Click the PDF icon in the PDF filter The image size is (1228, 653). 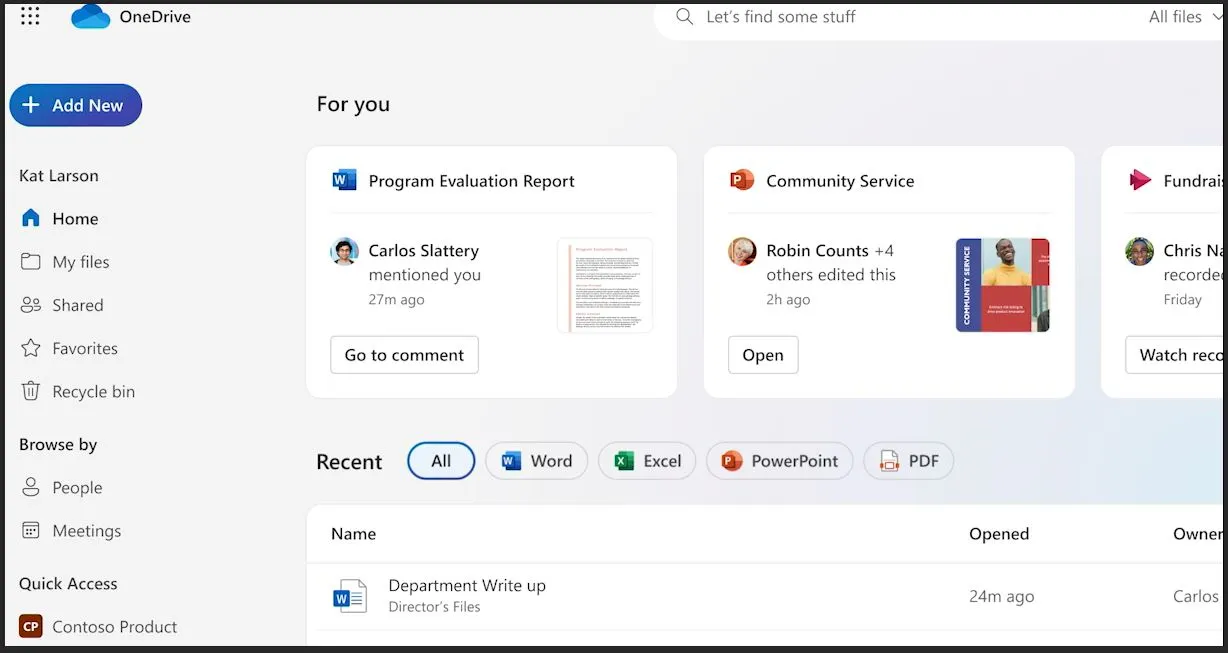[889, 461]
